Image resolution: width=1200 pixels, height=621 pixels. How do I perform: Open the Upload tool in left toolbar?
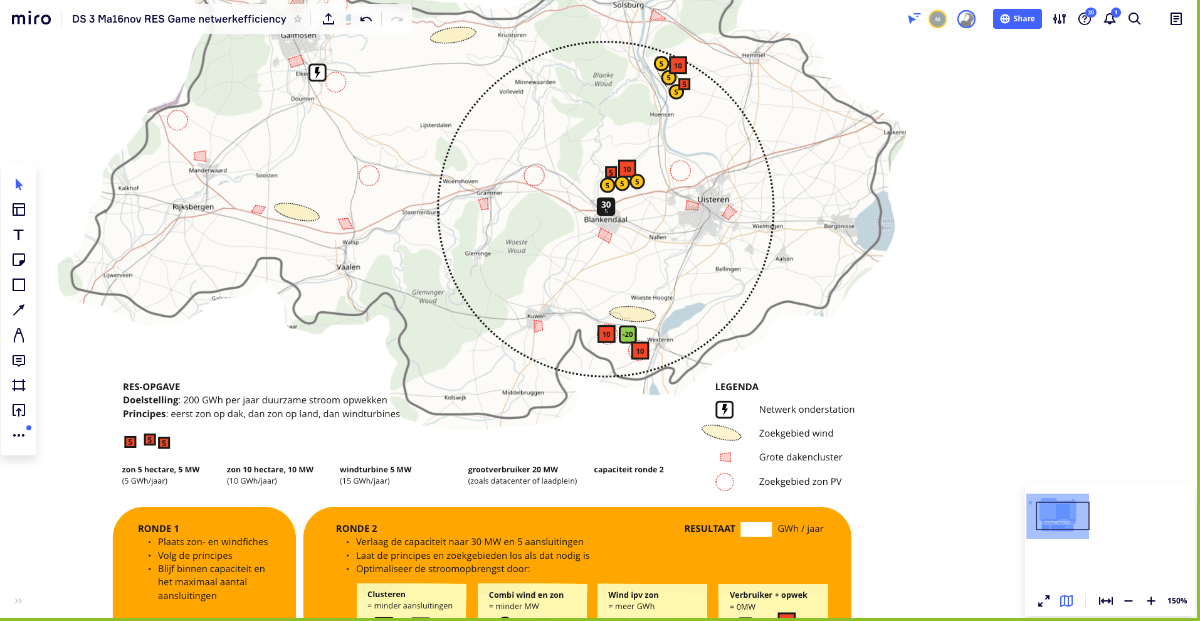click(x=19, y=410)
